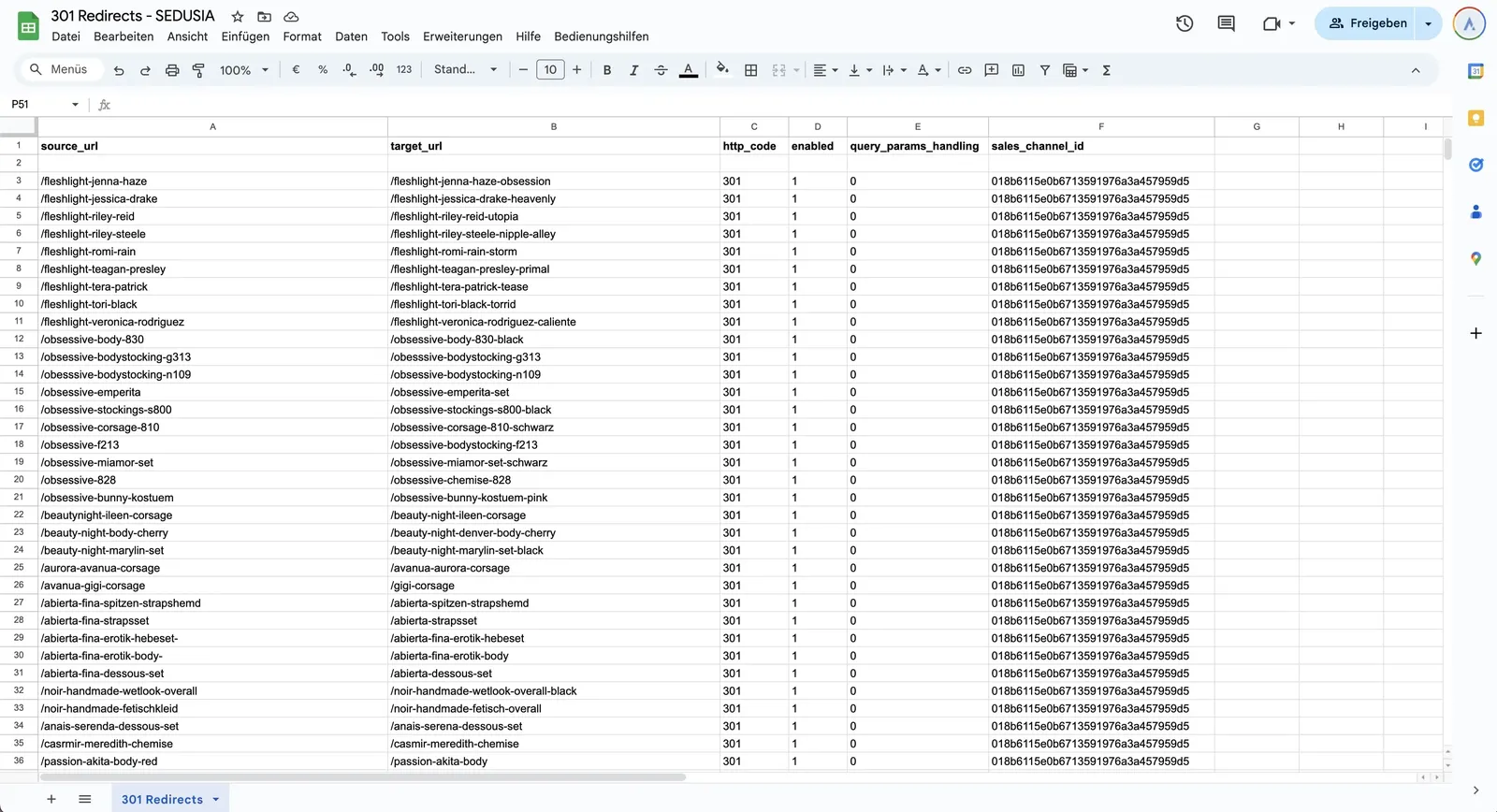Show all sheets list button
The image size is (1497, 812).
pyautogui.click(x=85, y=799)
